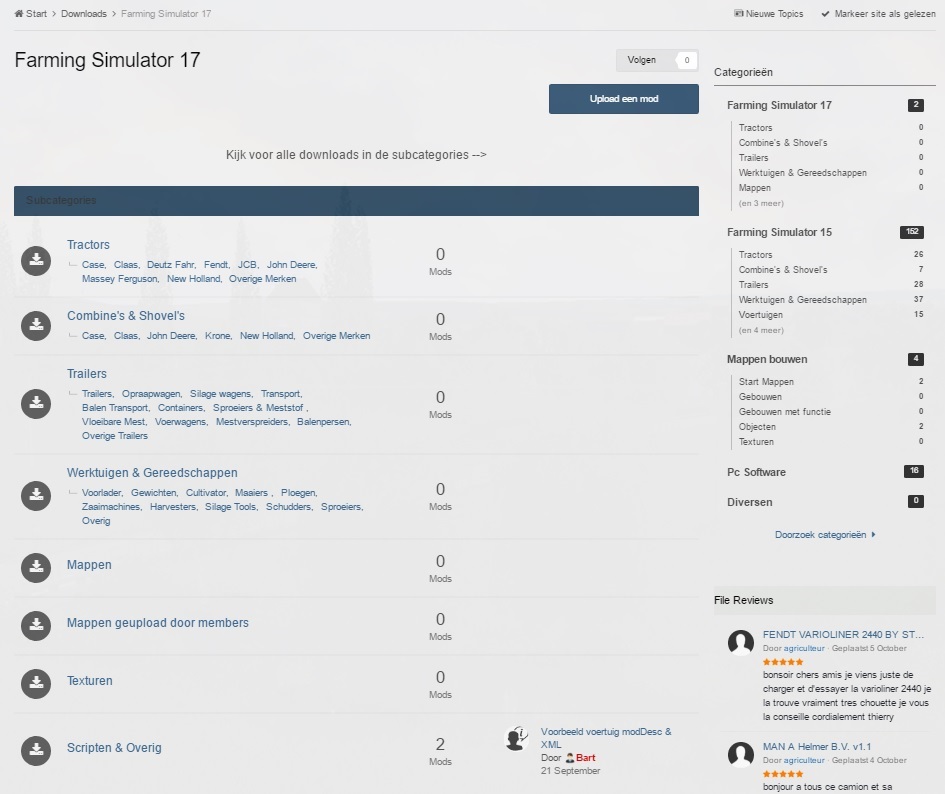Open the Massey Ferguson link under Tractors
945x794 pixels.
click(119, 279)
